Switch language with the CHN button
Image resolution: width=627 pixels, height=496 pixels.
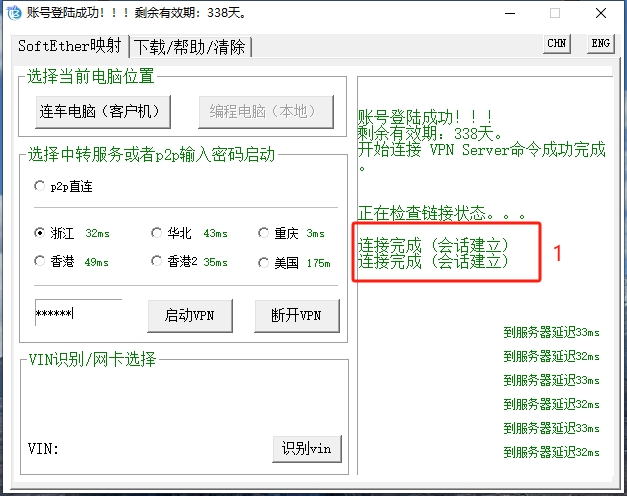[x=557, y=43]
